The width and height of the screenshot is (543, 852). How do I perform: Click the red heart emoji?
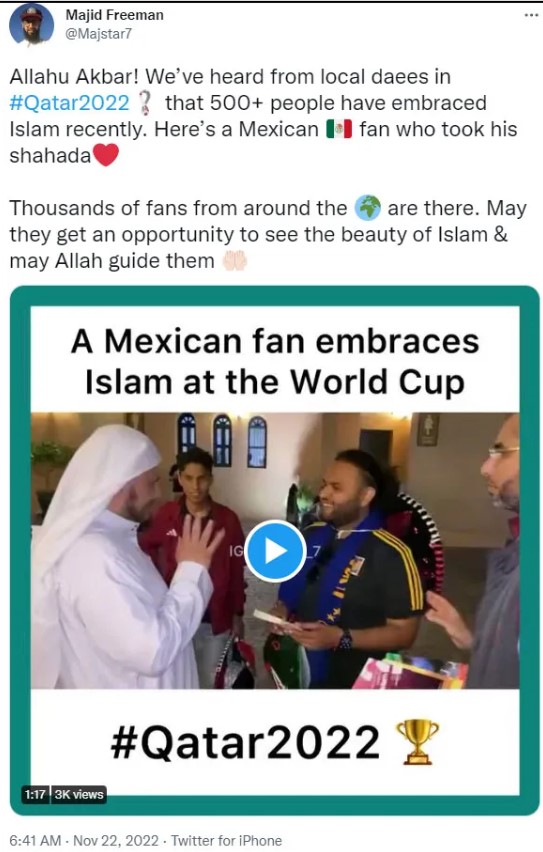(105, 155)
